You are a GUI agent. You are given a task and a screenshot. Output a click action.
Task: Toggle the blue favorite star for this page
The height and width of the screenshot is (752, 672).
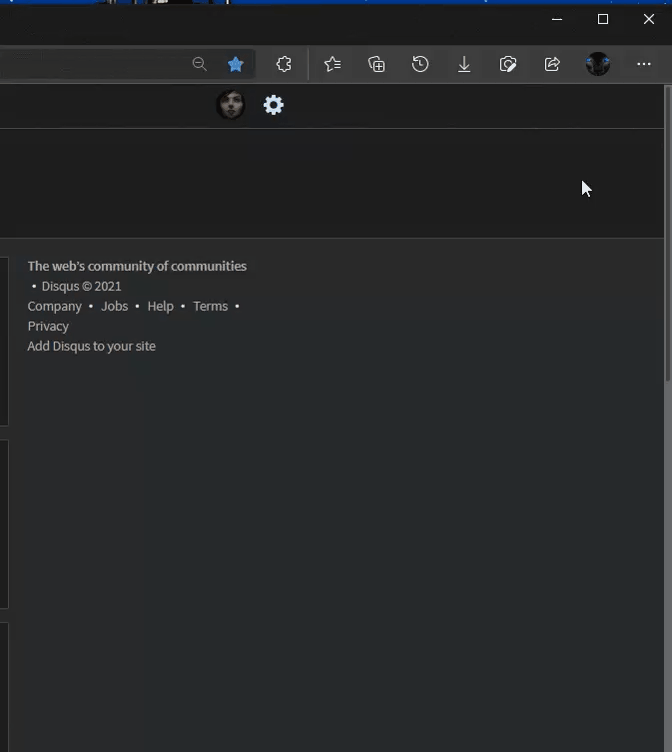236,64
